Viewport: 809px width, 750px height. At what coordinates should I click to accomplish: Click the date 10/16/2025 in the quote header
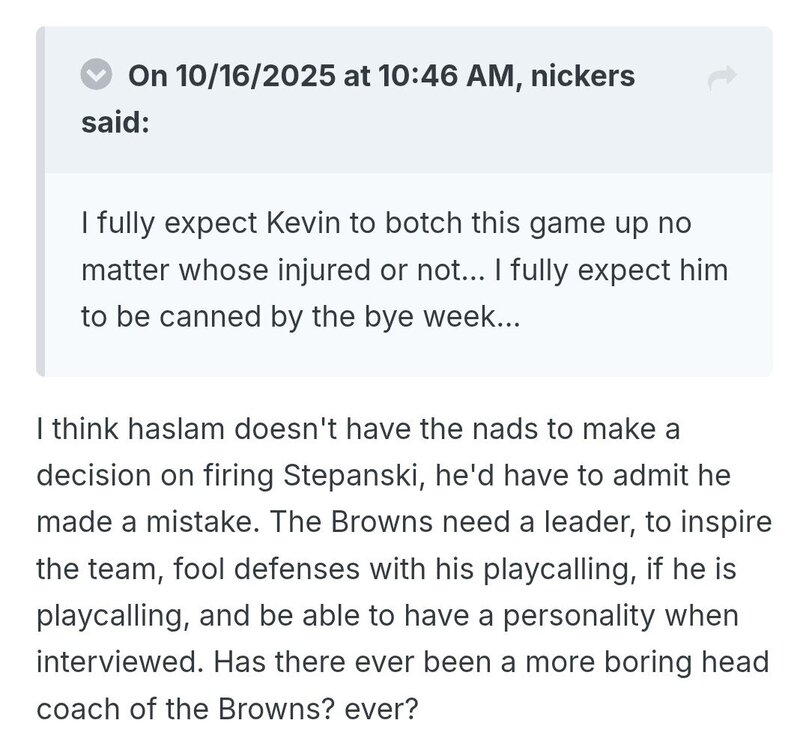pos(255,76)
